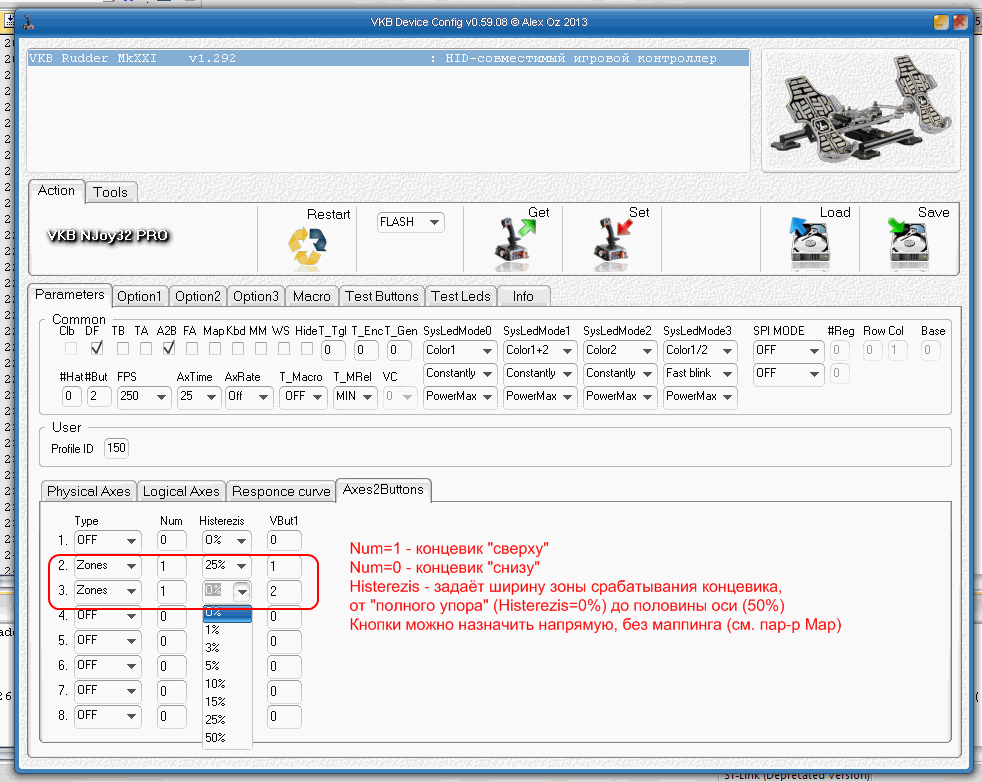Switch to Physical Axes tab
The height and width of the screenshot is (782, 982).
(88, 491)
